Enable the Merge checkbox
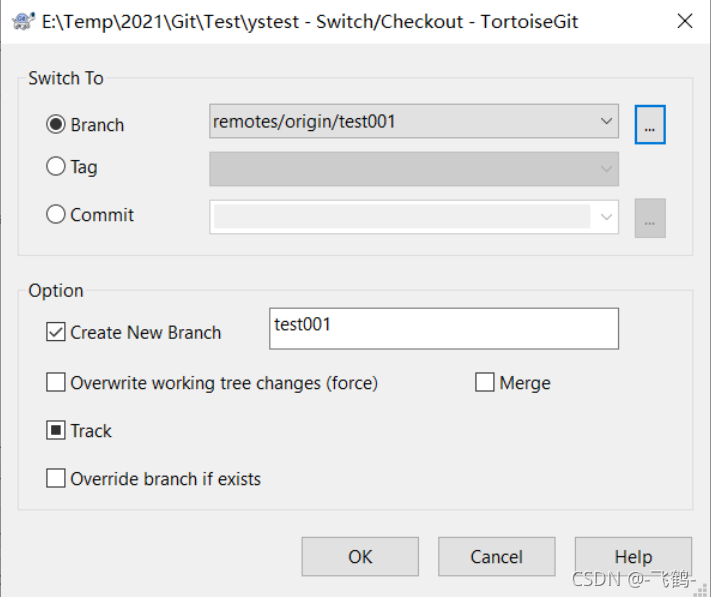 485,382
